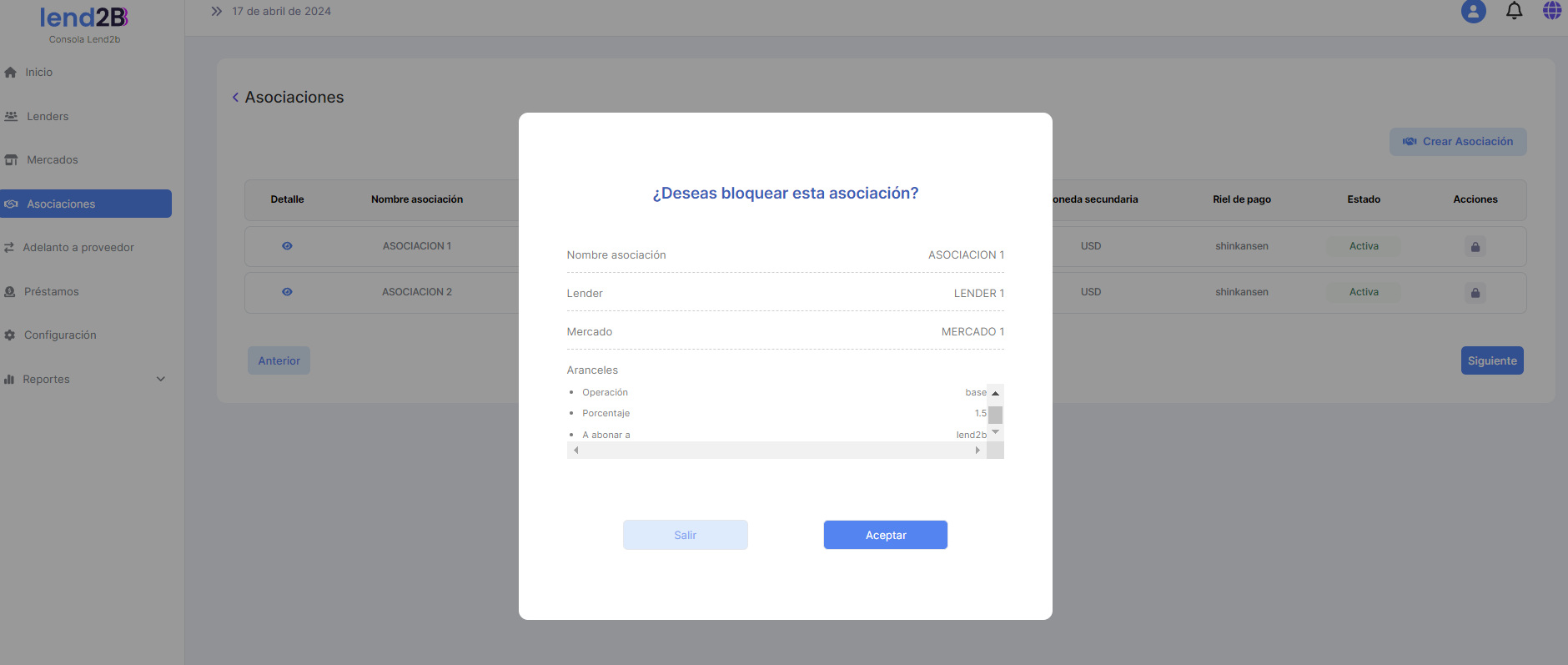The height and width of the screenshot is (665, 1568).
Task: Expand the Reportes submenu chevron
Action: click(161, 379)
